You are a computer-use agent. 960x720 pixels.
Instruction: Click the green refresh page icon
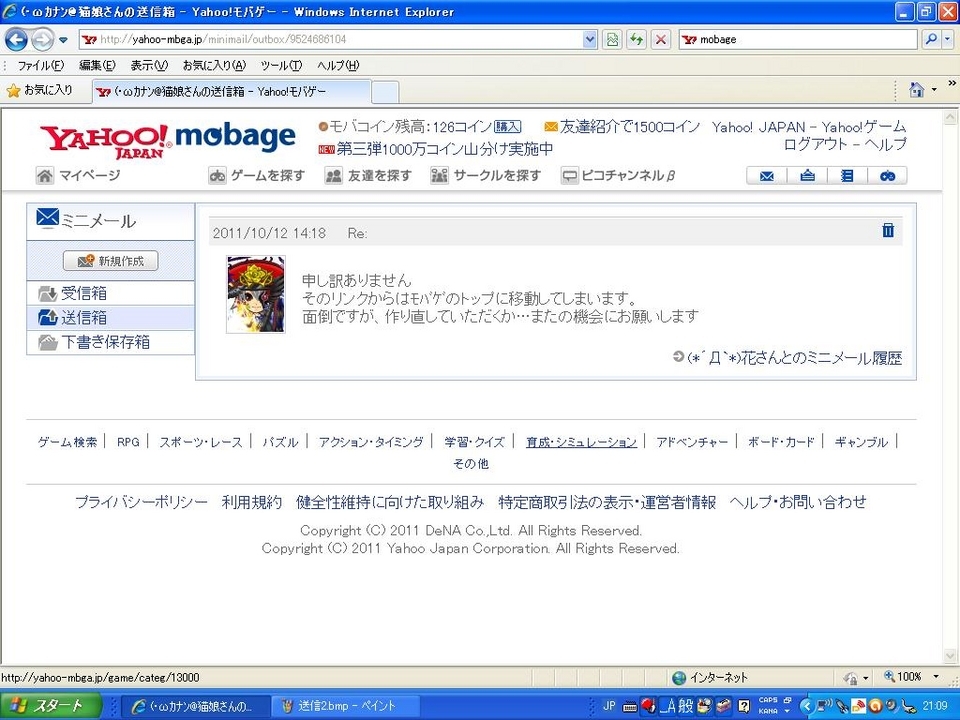point(636,40)
